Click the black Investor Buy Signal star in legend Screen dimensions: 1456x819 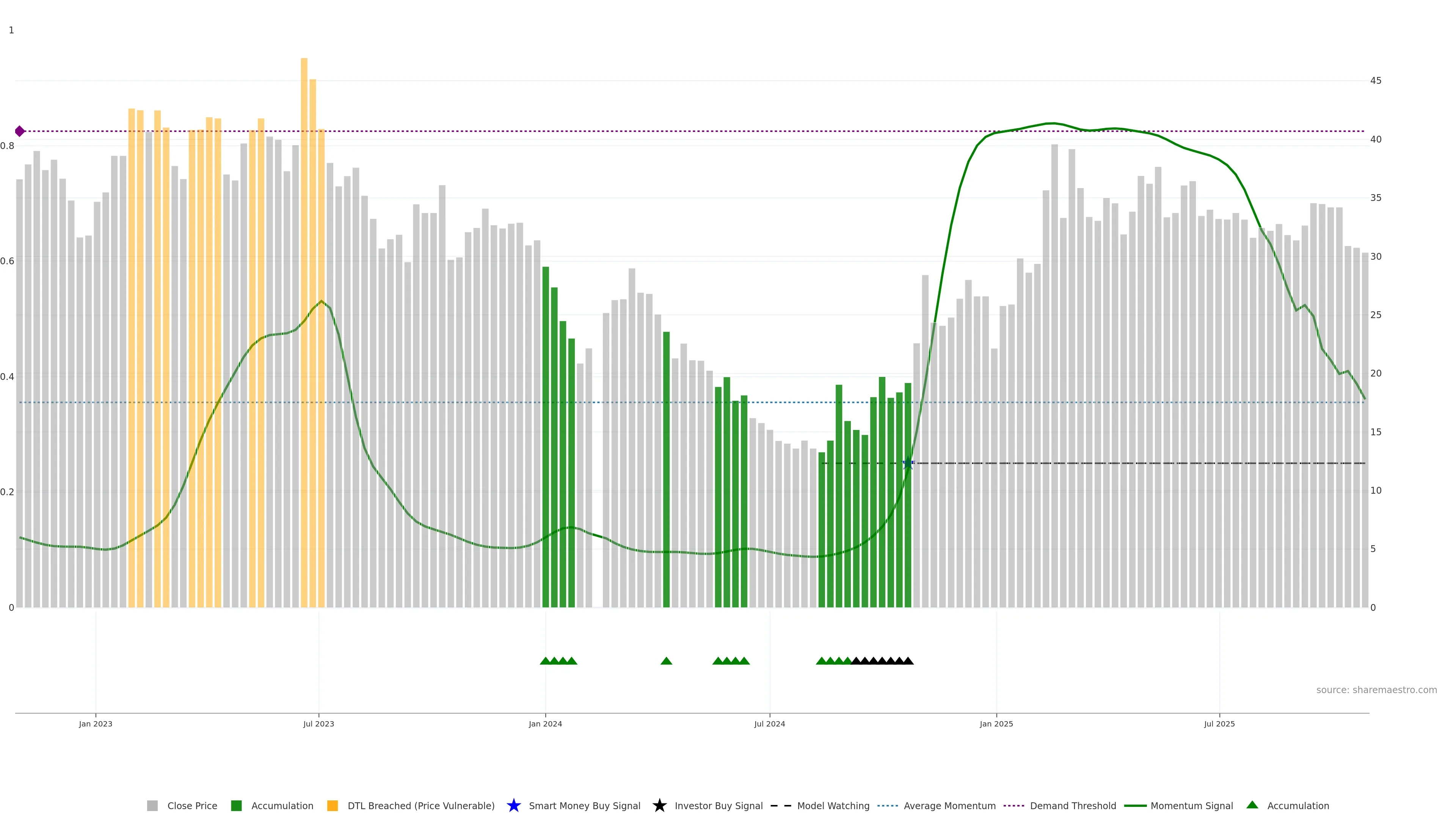pos(659,805)
